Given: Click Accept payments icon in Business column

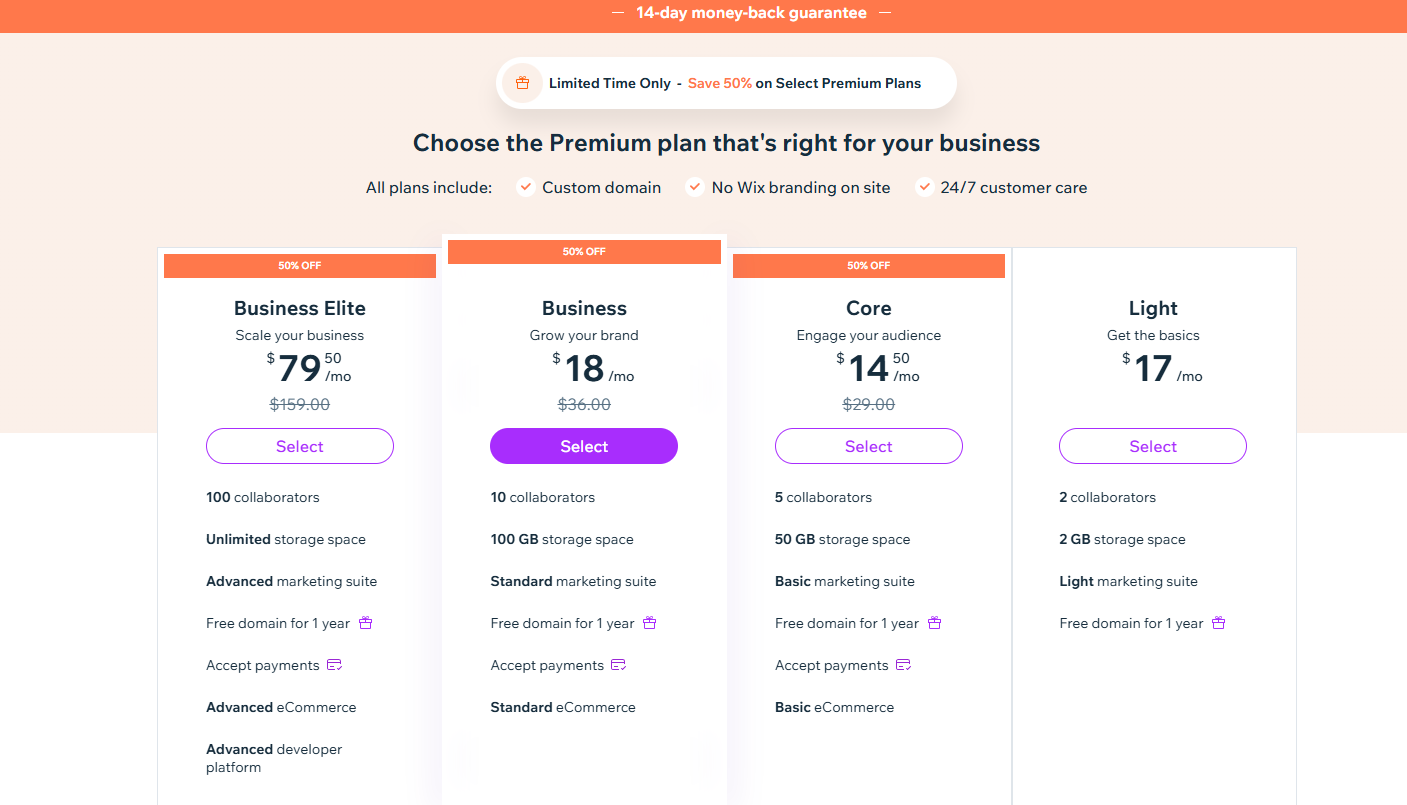Looking at the screenshot, I should click(619, 665).
